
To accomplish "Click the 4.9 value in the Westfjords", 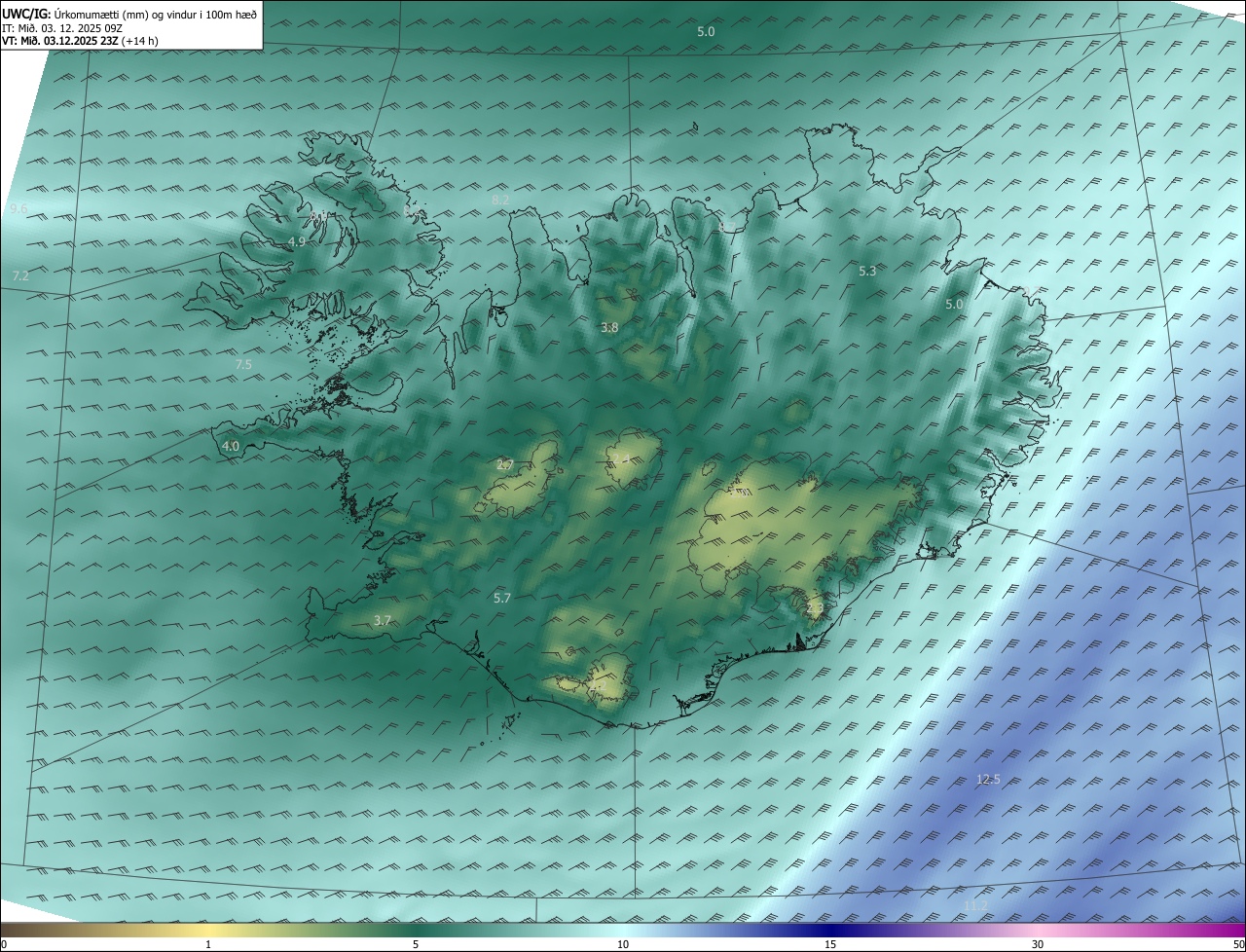I will coord(297,241).
